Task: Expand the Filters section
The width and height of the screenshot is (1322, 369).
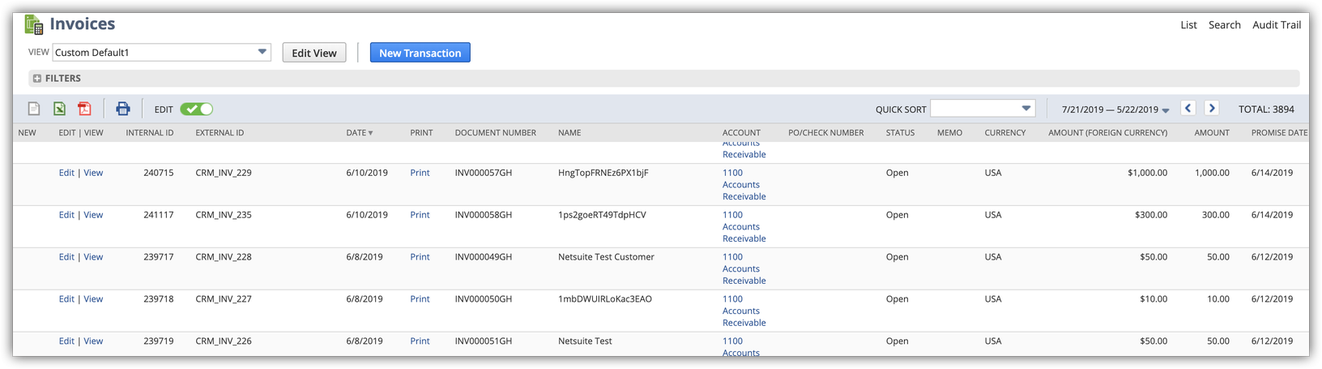Action: pos(57,78)
